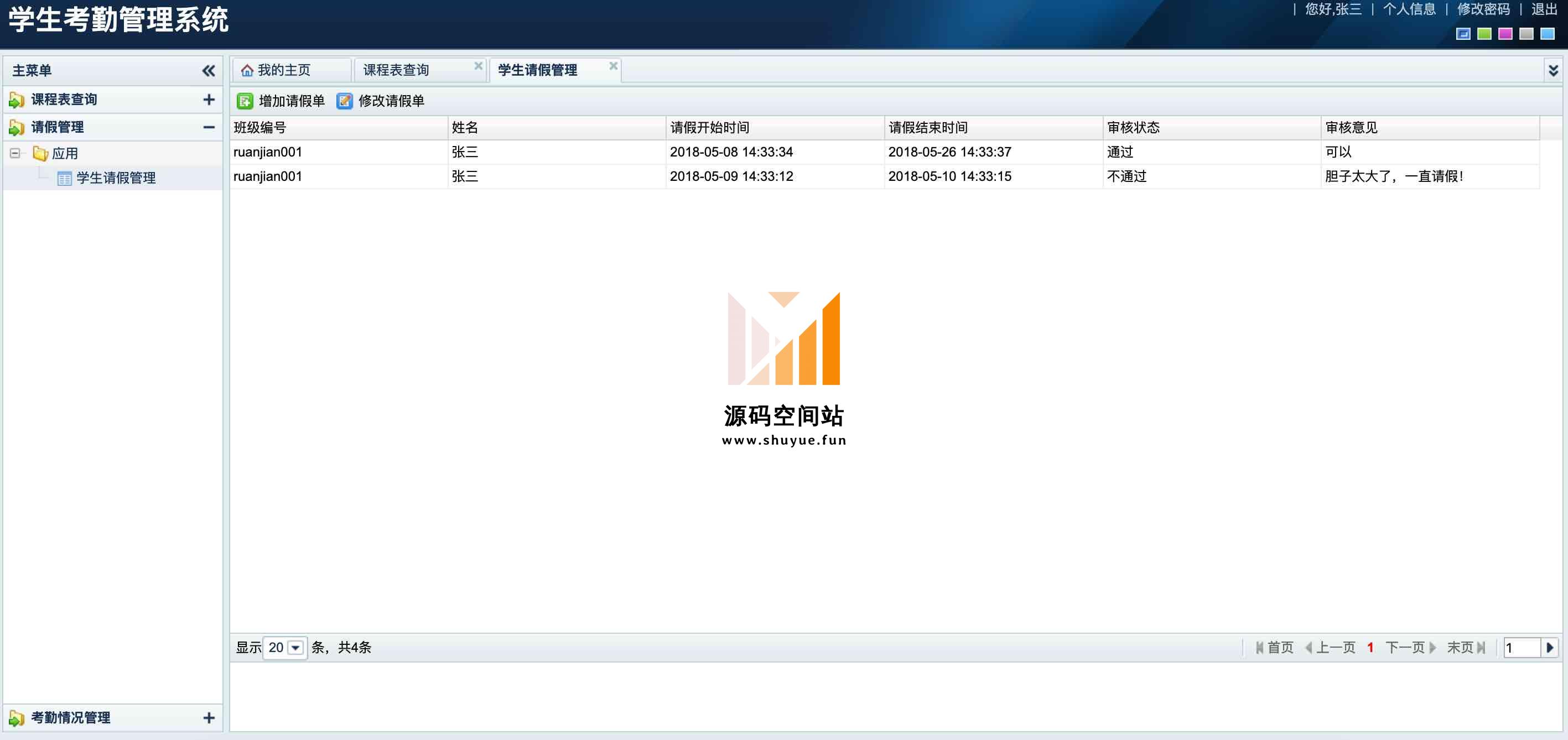Screen dimensions: 1568x740
Task: Click the start time 2018-05-08 14:33:34
Action: click(731, 152)
